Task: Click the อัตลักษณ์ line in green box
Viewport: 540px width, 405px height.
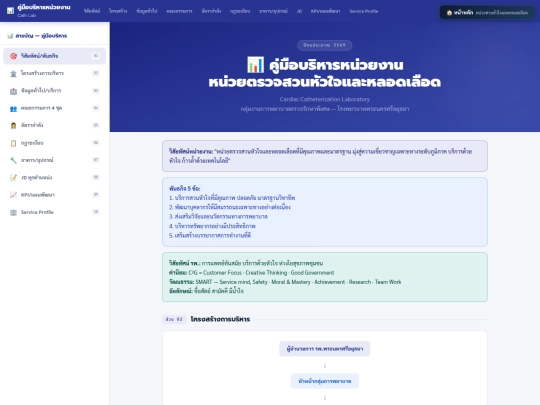Action: click(206, 291)
